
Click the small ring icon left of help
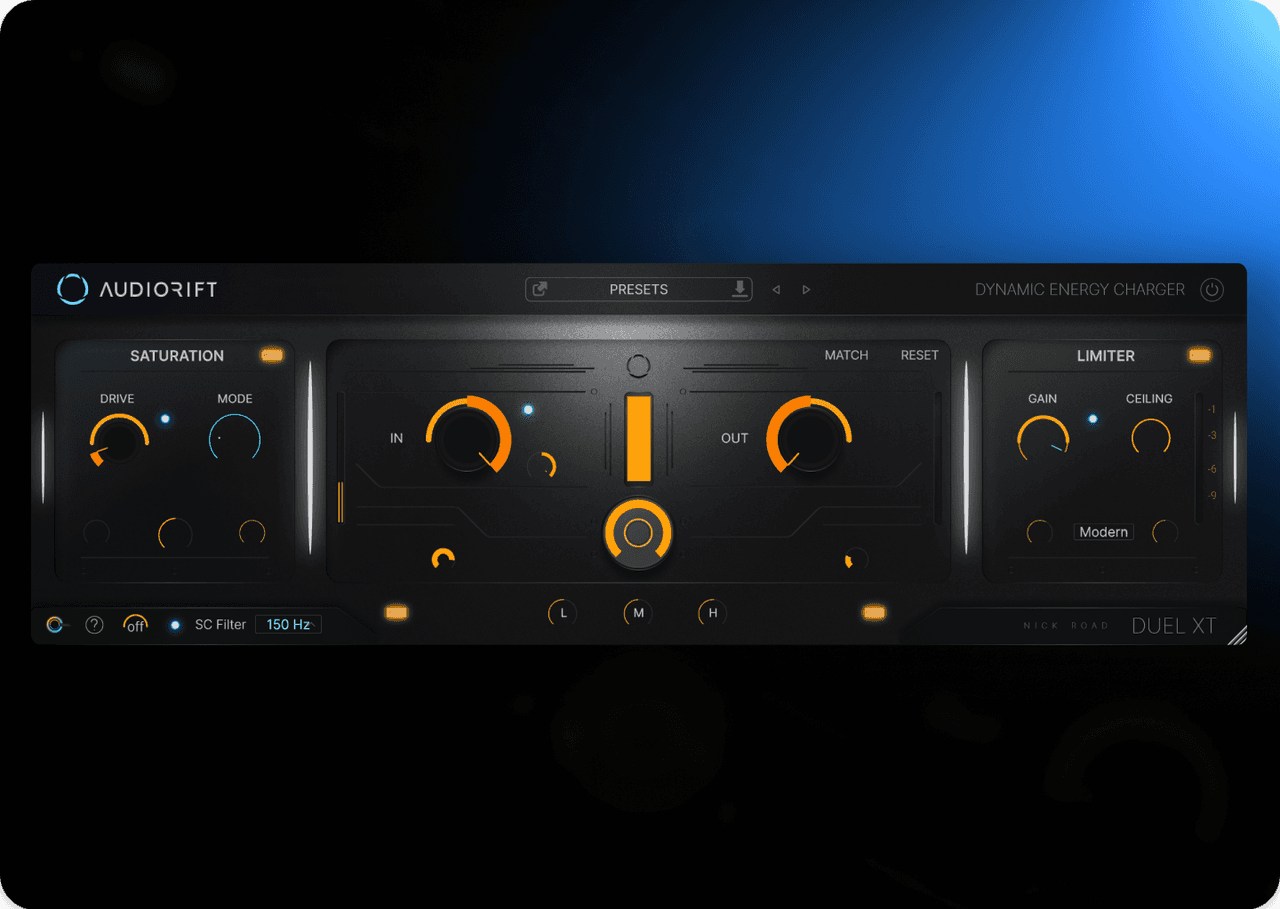click(55, 624)
